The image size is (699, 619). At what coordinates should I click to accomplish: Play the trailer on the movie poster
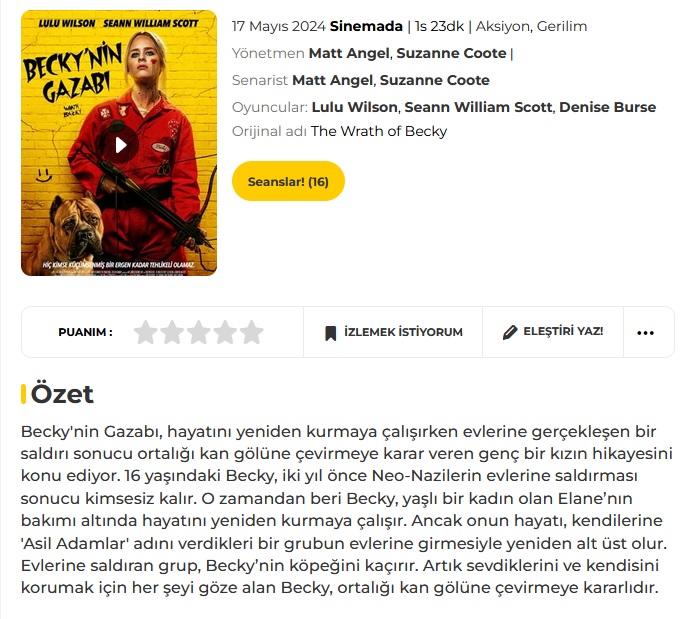pos(121,145)
